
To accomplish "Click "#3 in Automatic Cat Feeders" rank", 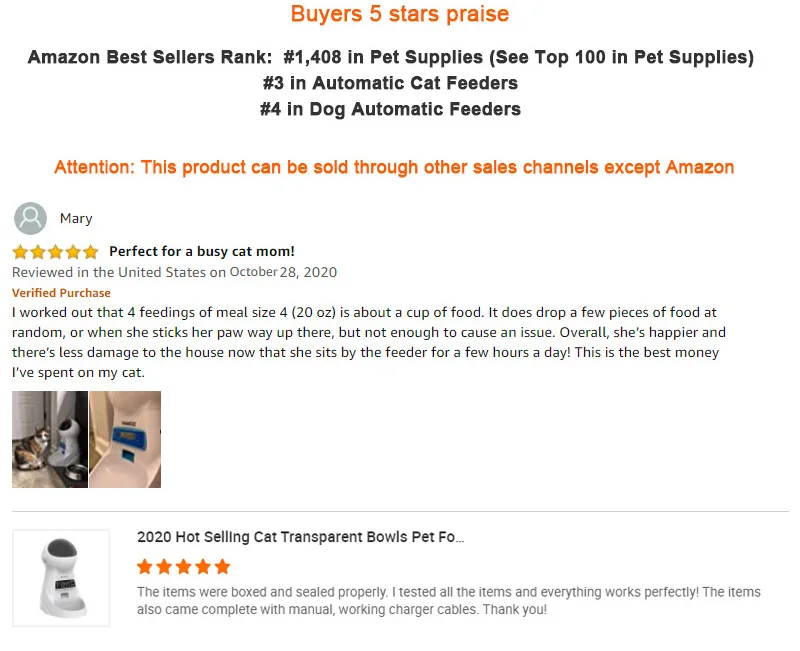I will click(x=390, y=83).
